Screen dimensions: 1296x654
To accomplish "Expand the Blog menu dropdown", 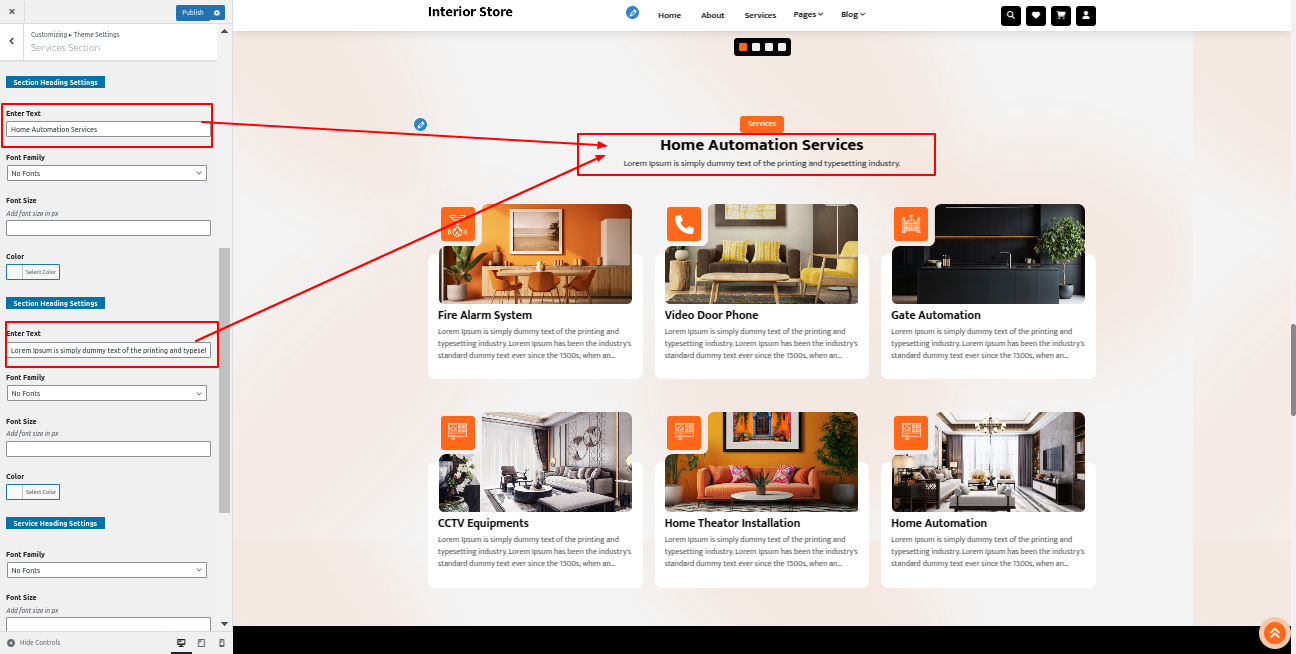I will pyautogui.click(x=853, y=15).
